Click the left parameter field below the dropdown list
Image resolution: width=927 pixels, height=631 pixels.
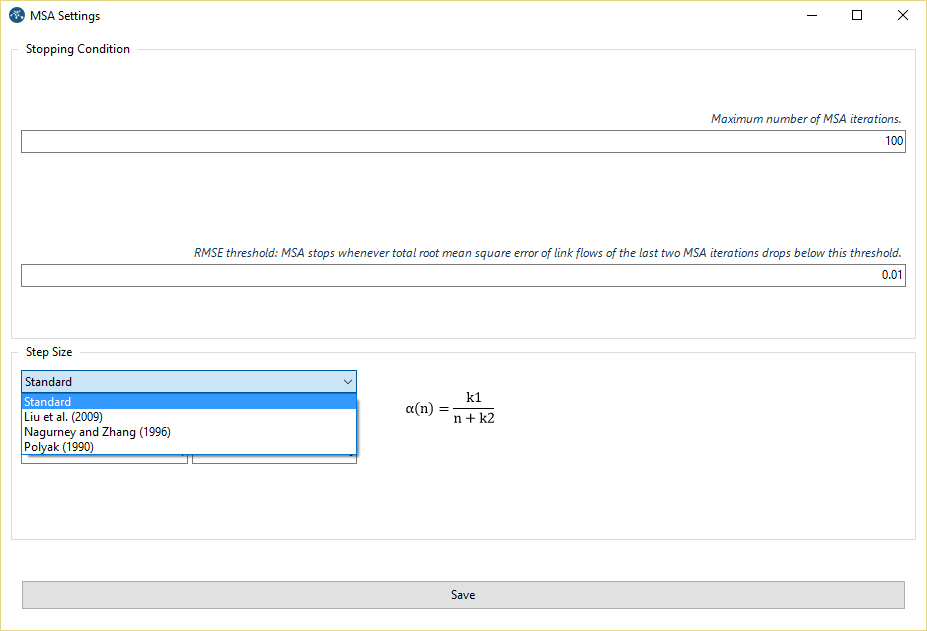(x=104, y=459)
